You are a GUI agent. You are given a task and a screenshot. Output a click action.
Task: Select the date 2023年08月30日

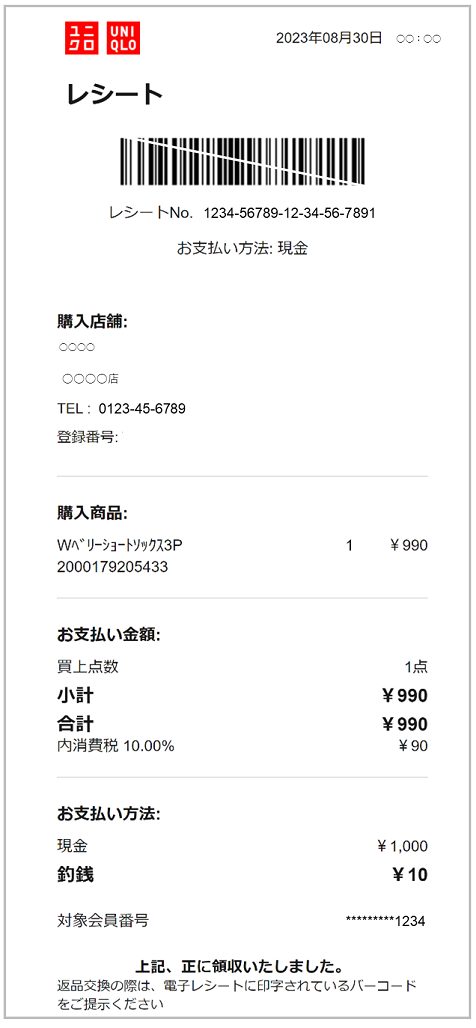coord(328,38)
